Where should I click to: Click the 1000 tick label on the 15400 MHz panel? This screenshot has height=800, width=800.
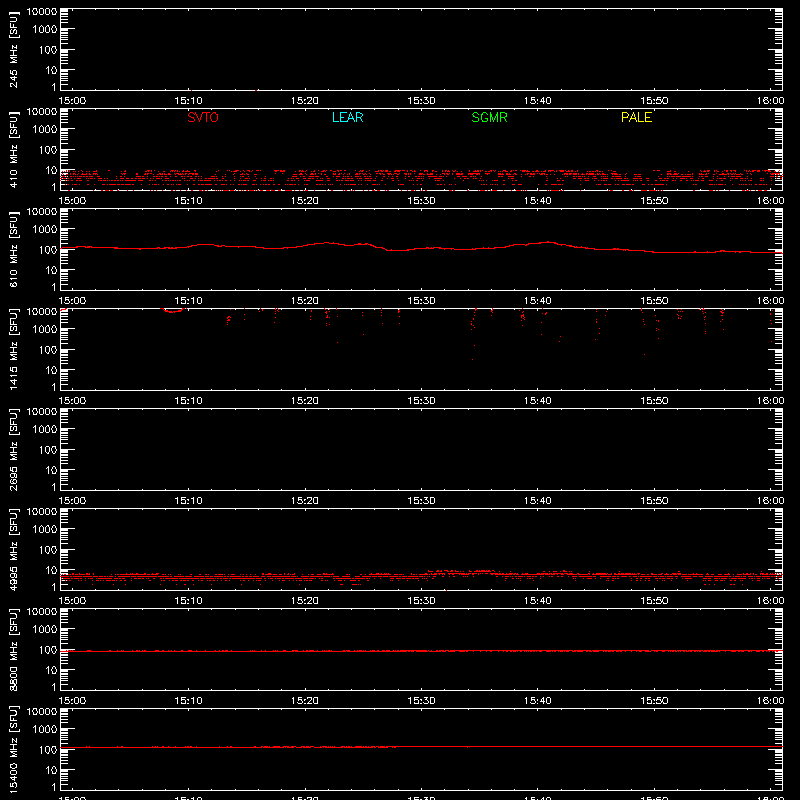coord(45,730)
